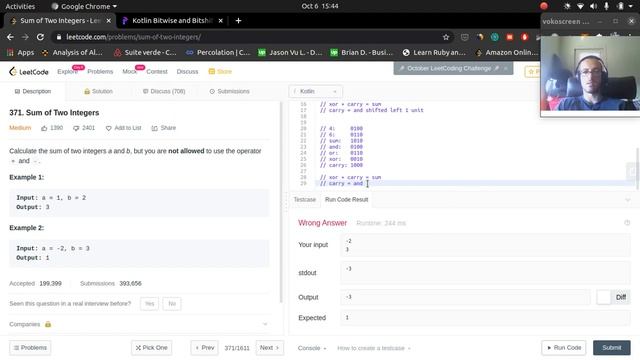640x360 pixels.
Task: Click the Add to List heart icon
Action: [x=108, y=128]
